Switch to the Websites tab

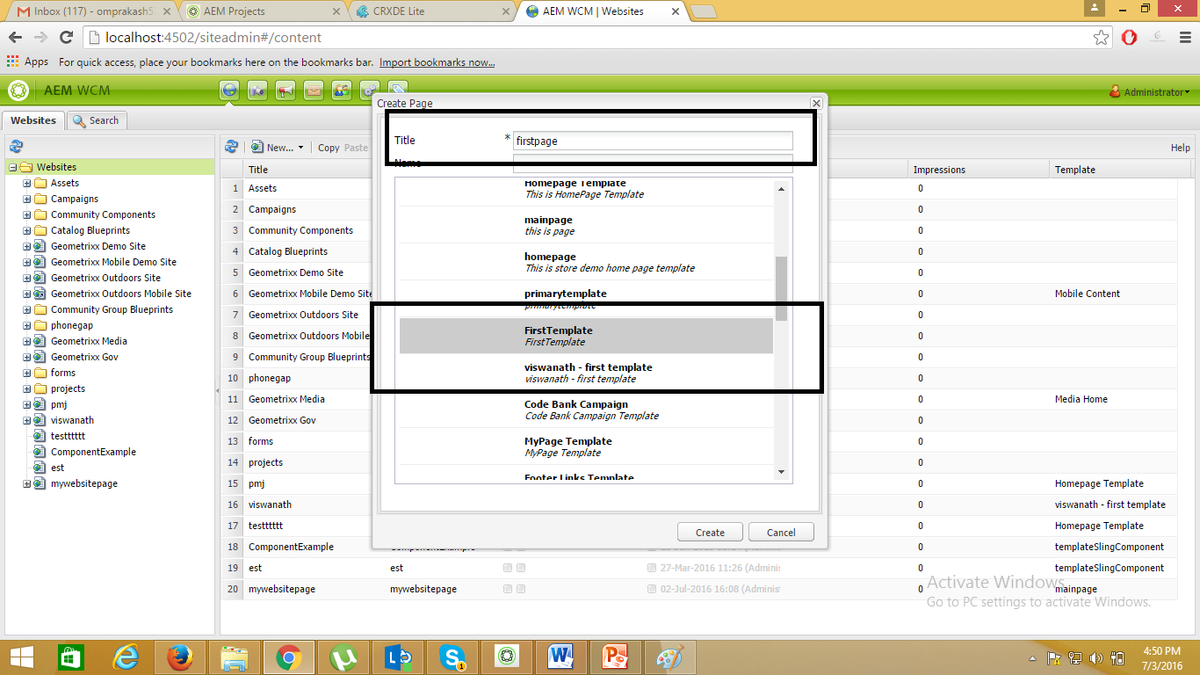[34, 120]
